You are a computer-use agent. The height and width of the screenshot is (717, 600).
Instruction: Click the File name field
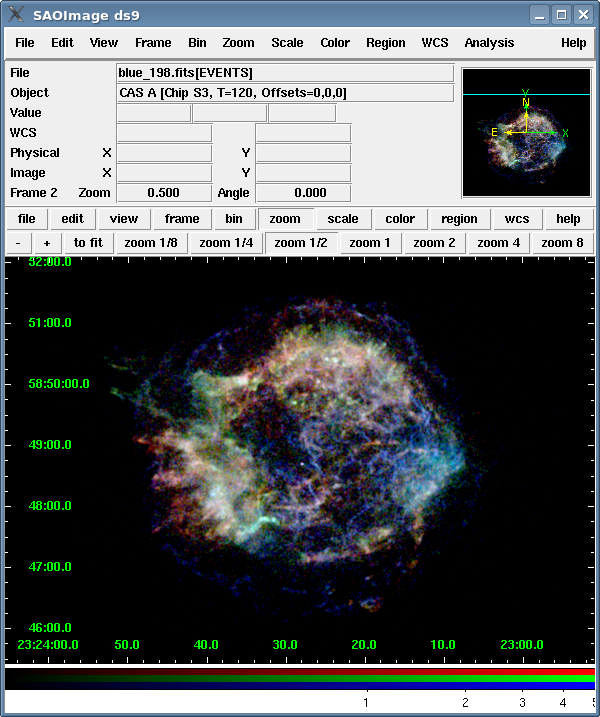[285, 73]
